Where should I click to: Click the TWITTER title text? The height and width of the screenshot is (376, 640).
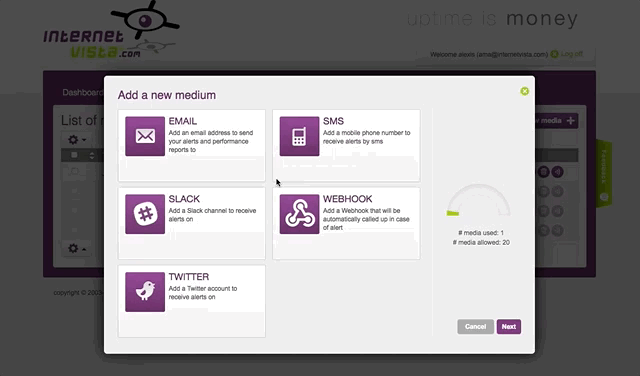click(x=189, y=277)
